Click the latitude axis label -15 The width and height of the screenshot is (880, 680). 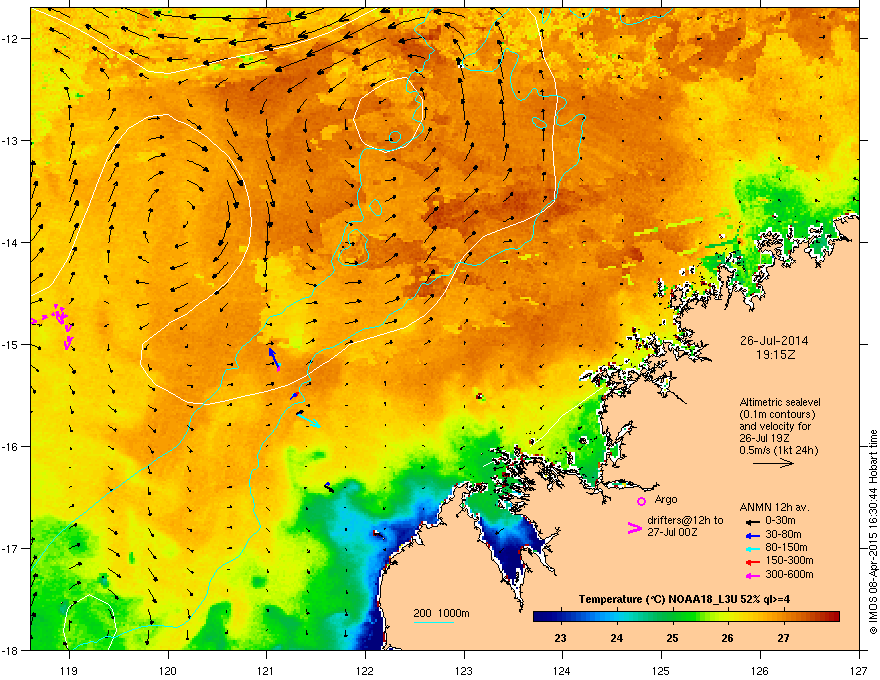pos(11,344)
